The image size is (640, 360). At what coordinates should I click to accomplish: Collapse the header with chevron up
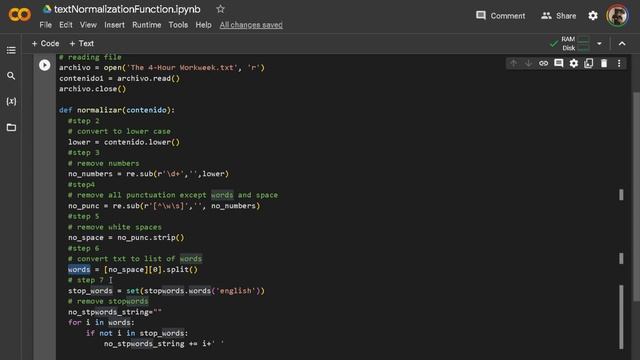[x=622, y=44]
